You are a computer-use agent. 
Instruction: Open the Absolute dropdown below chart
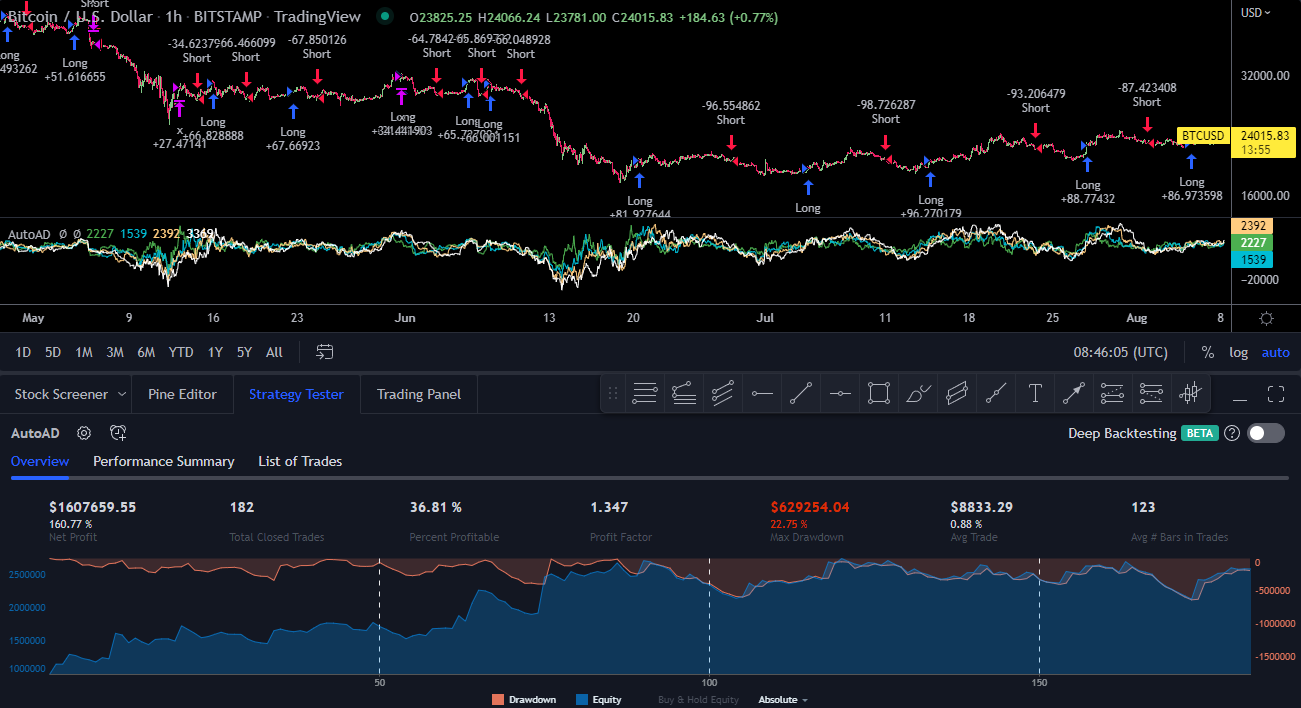[x=783, y=700]
